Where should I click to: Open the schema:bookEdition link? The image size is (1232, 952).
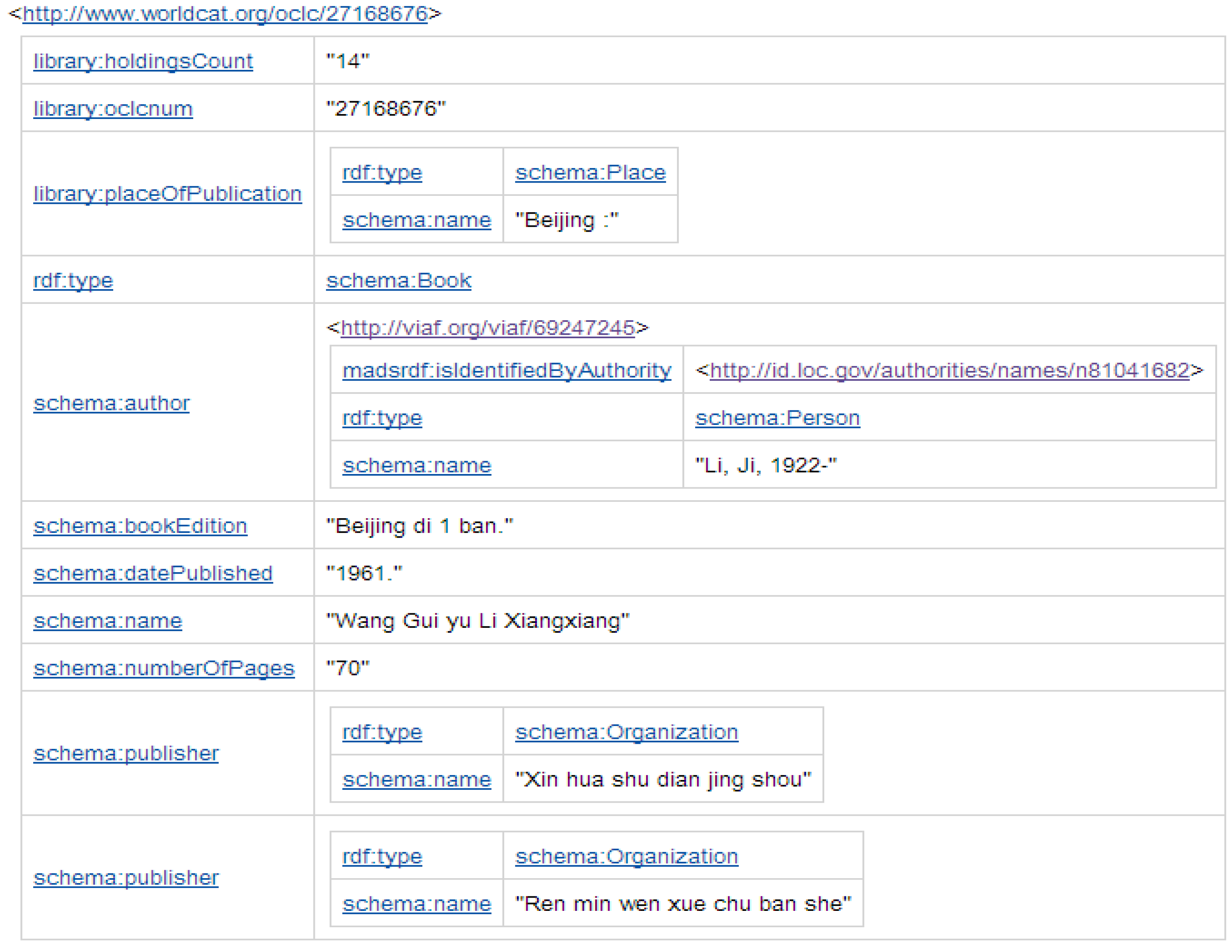click(x=141, y=526)
